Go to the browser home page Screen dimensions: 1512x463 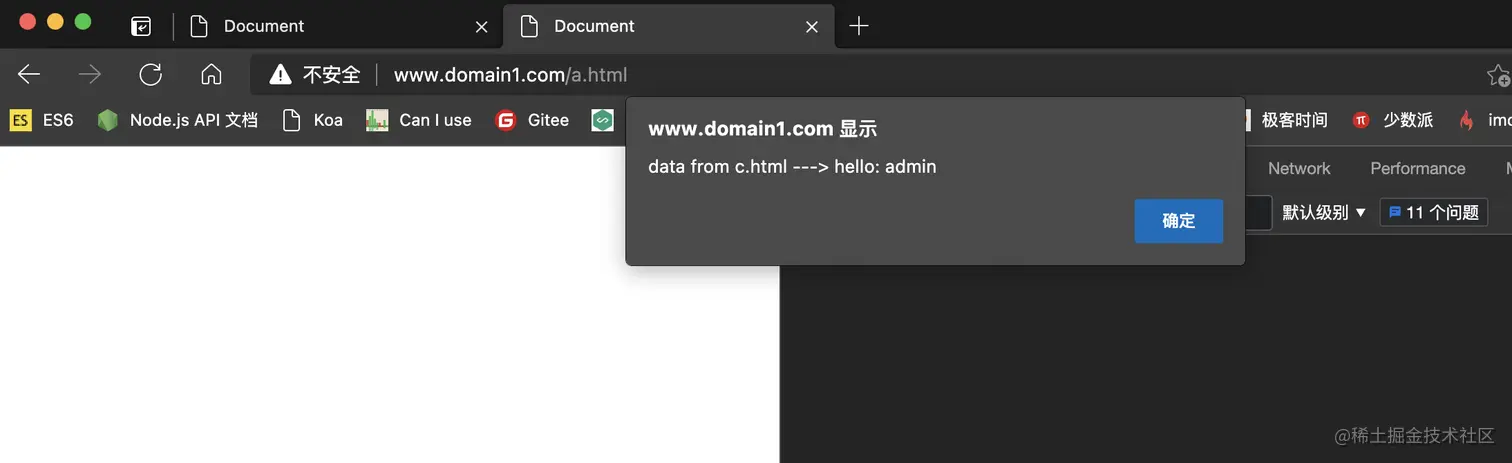(211, 74)
